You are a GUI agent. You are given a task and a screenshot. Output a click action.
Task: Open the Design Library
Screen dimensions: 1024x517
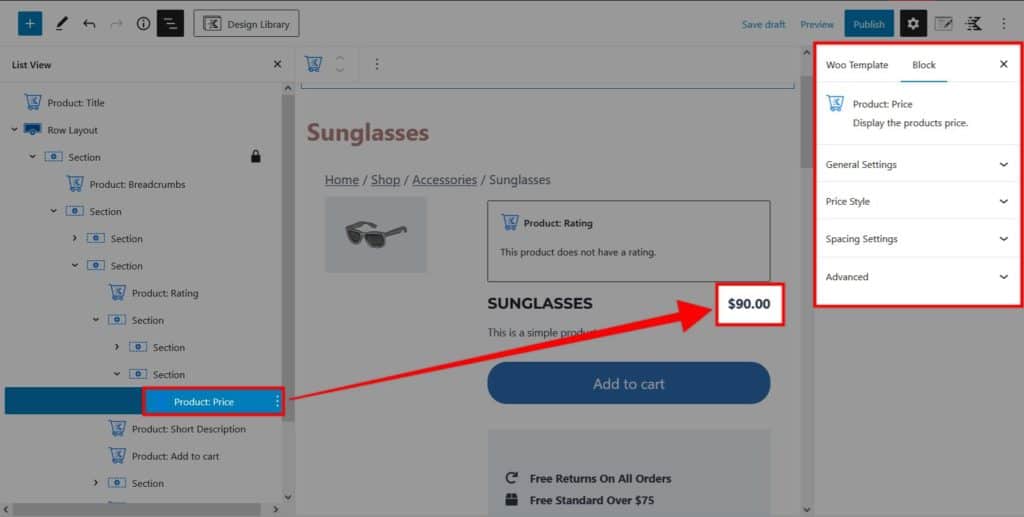(x=246, y=24)
